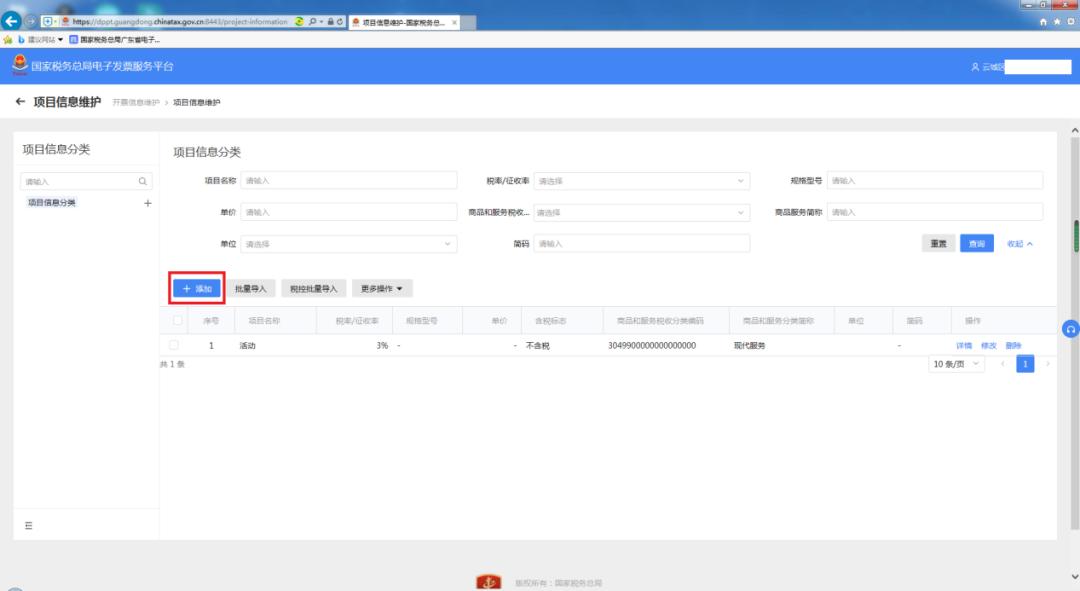
Task: Go to next page arrow in pagination
Action: 1048,364
